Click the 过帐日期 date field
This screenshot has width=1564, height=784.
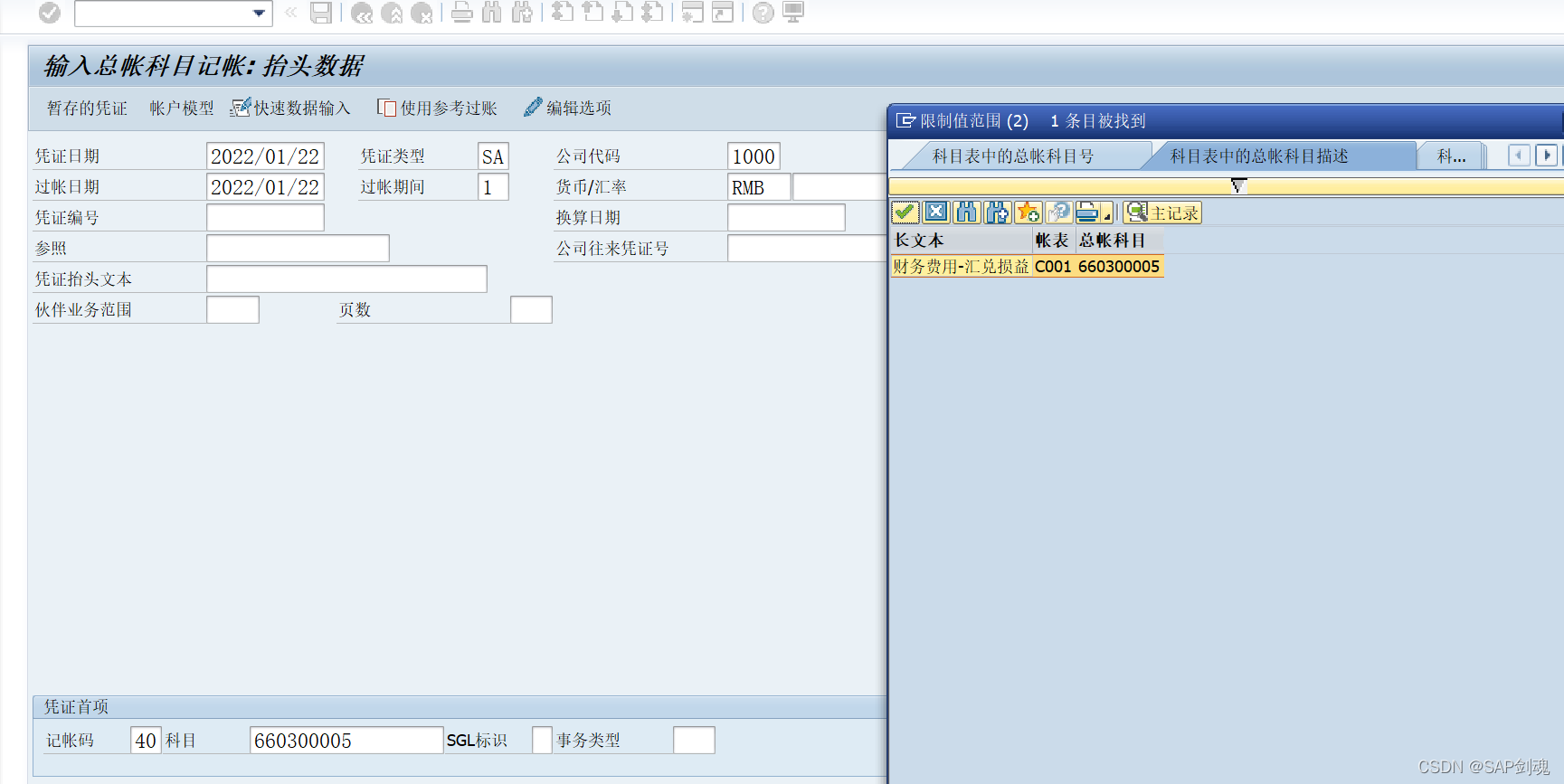coord(265,187)
